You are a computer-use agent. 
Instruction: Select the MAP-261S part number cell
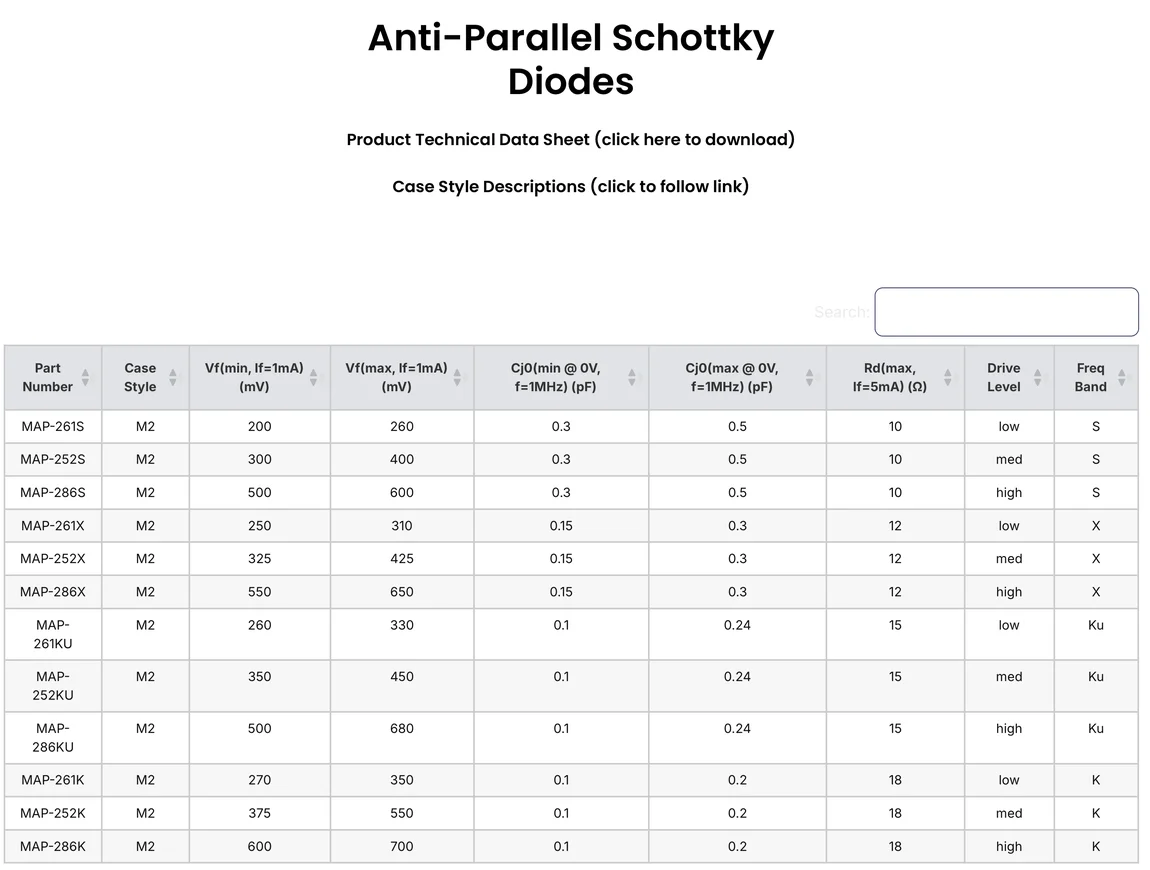click(53, 426)
